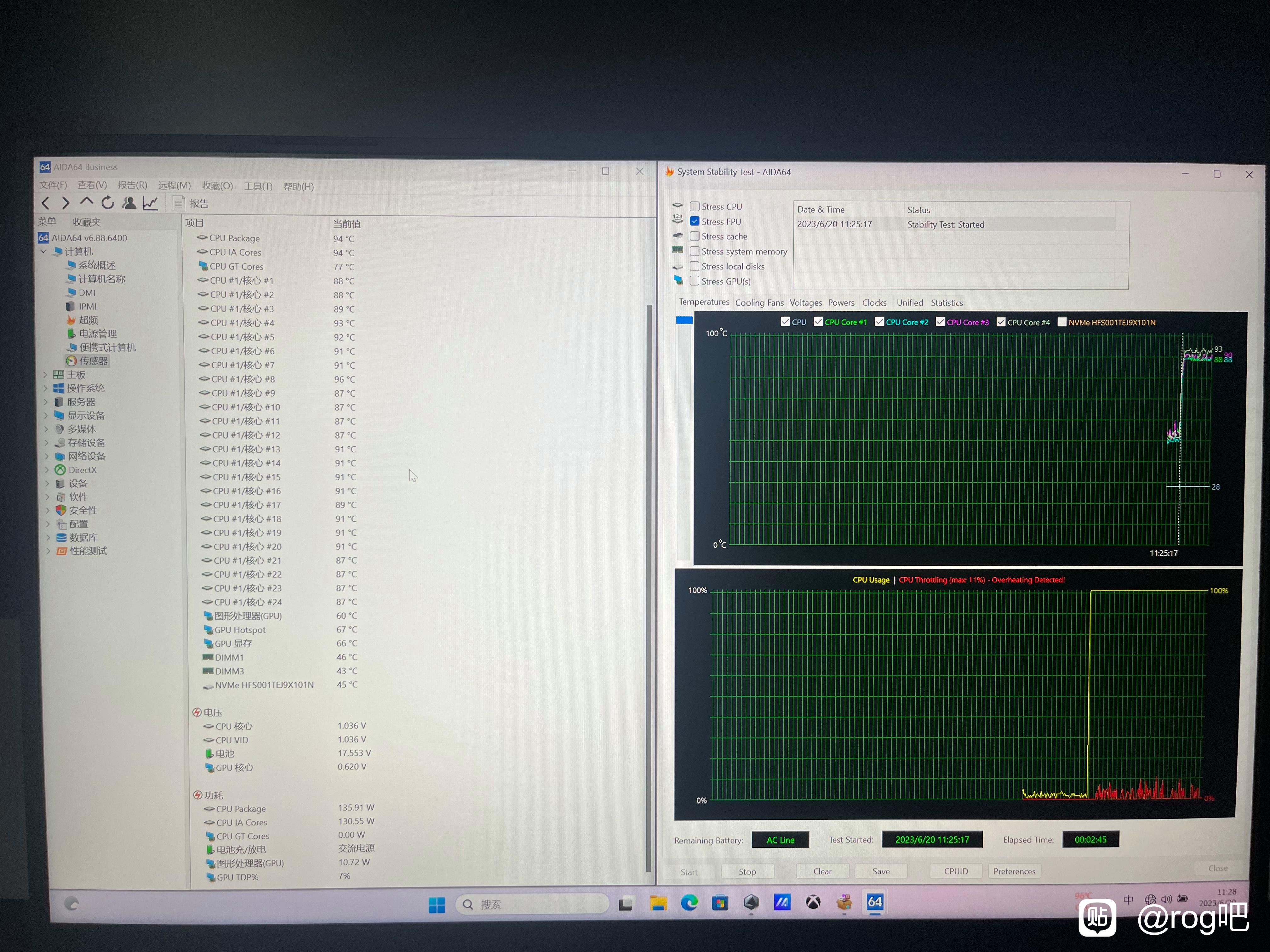Open 查看(V) menu
This screenshot has width=1270, height=952.
[x=92, y=185]
